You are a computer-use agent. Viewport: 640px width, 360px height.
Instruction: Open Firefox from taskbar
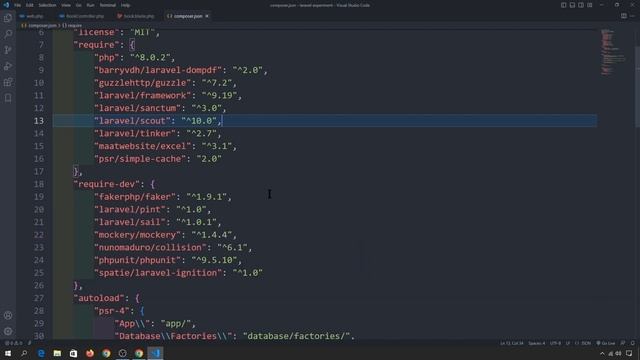90,353
